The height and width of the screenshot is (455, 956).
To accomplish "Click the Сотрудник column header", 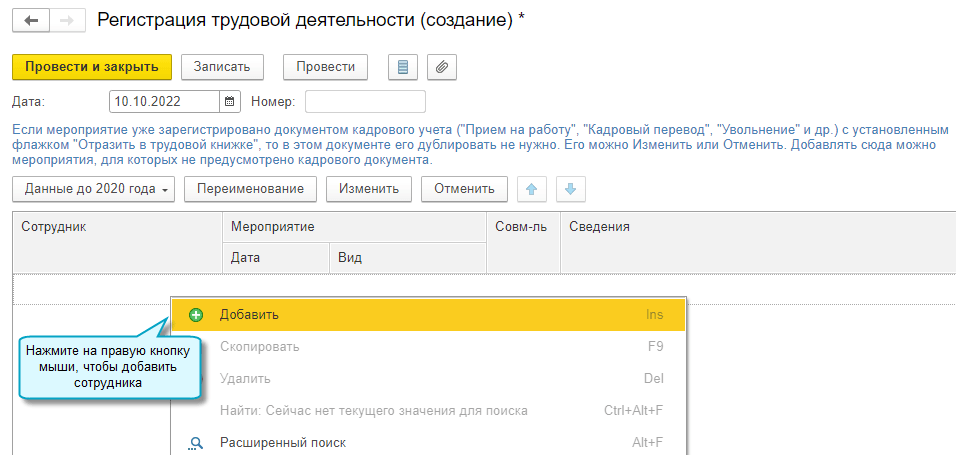I will (55, 227).
